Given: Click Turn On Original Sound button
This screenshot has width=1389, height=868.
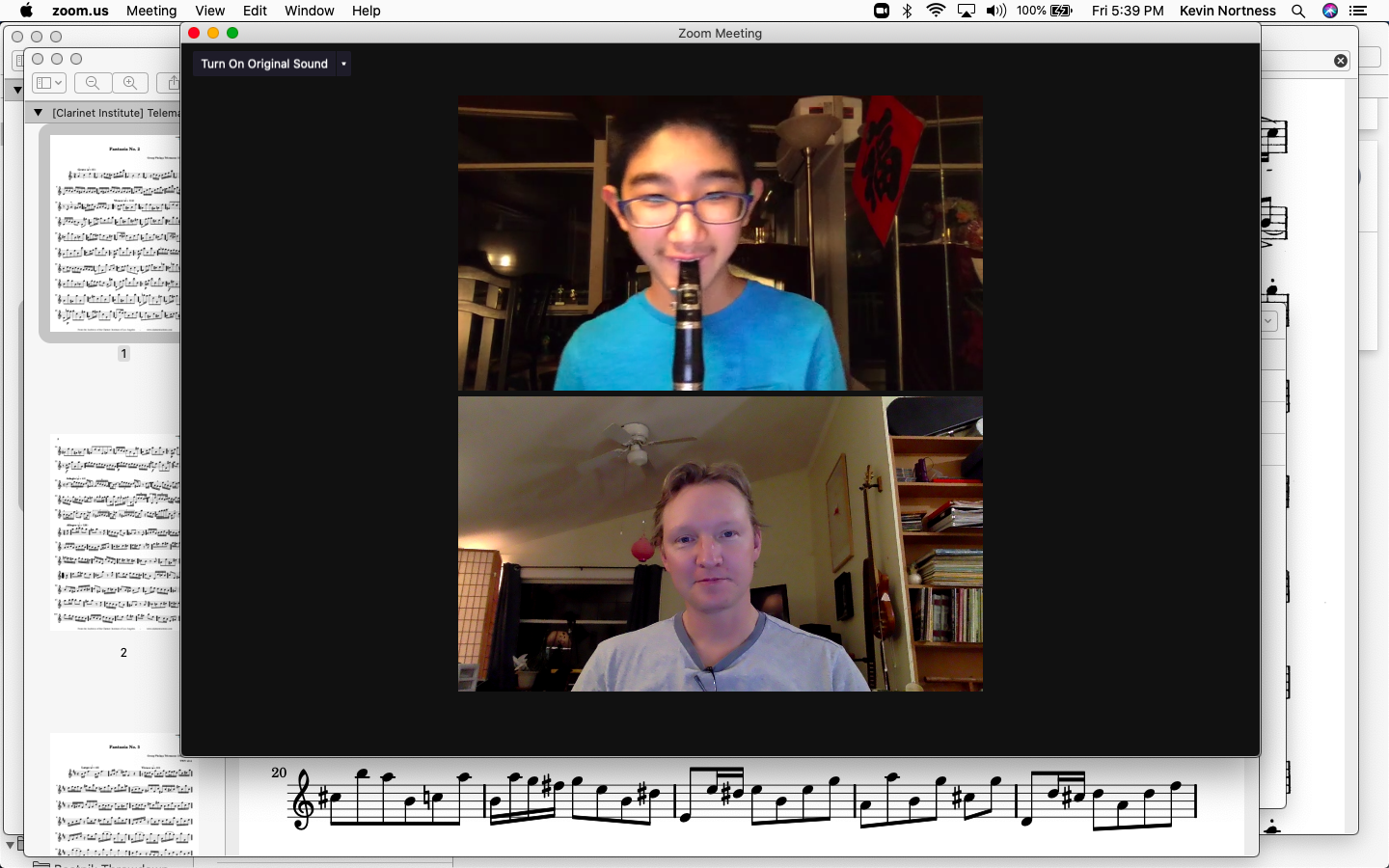Looking at the screenshot, I should pyautogui.click(x=264, y=64).
